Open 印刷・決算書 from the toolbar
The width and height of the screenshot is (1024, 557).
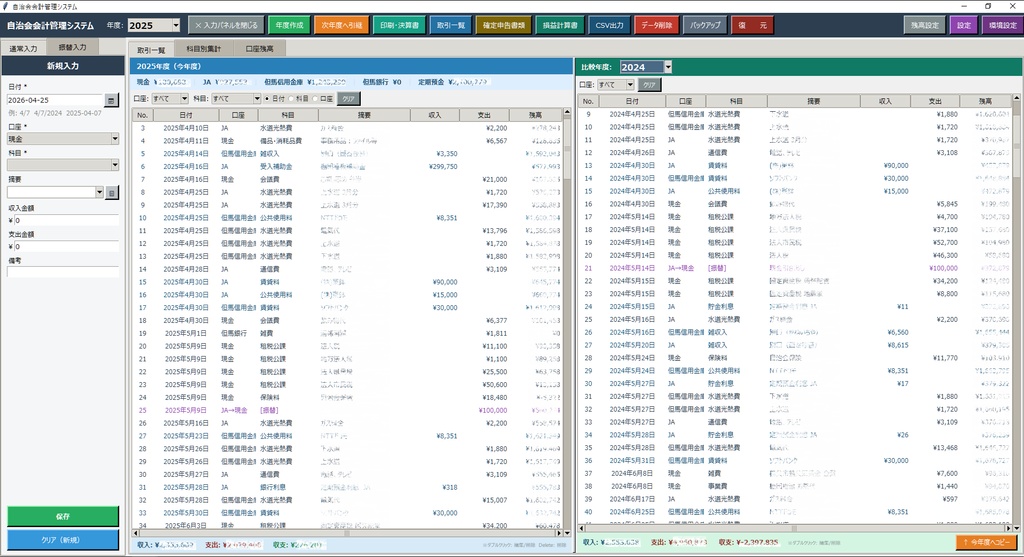[x=400, y=25]
